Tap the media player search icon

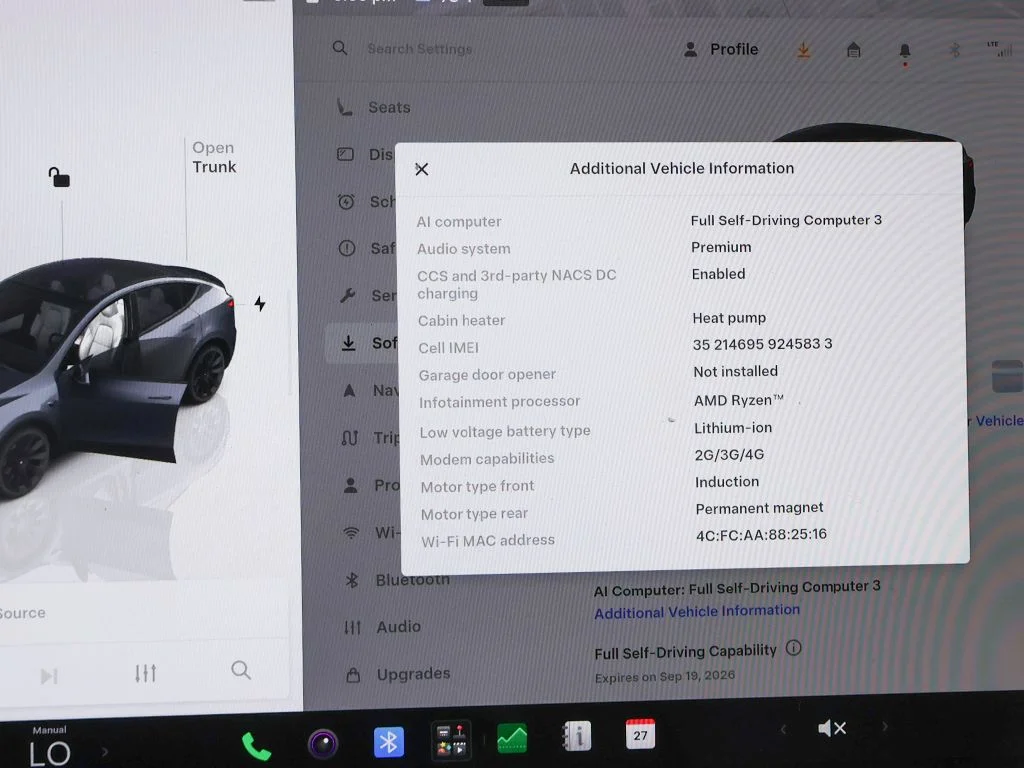pos(241,669)
